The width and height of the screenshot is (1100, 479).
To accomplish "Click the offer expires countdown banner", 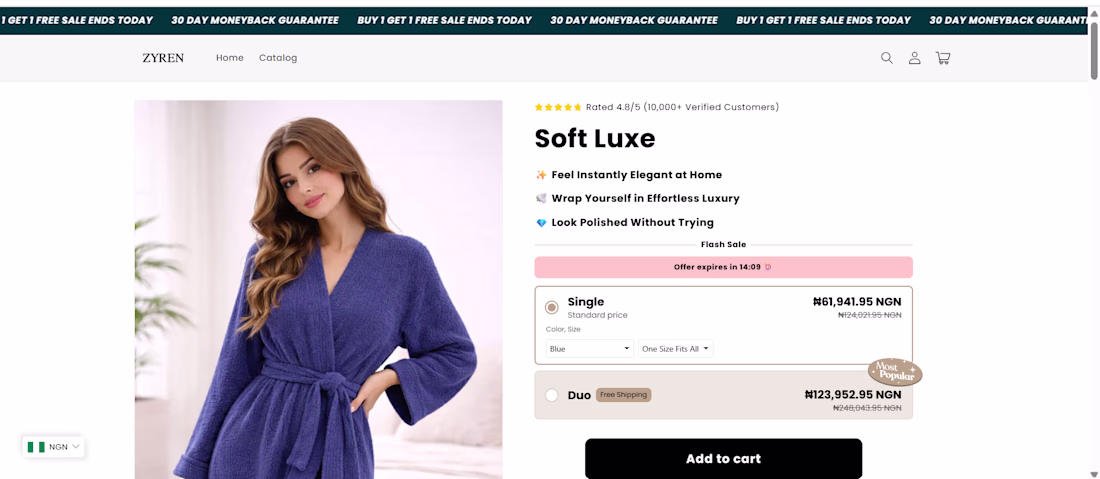I will point(723,267).
